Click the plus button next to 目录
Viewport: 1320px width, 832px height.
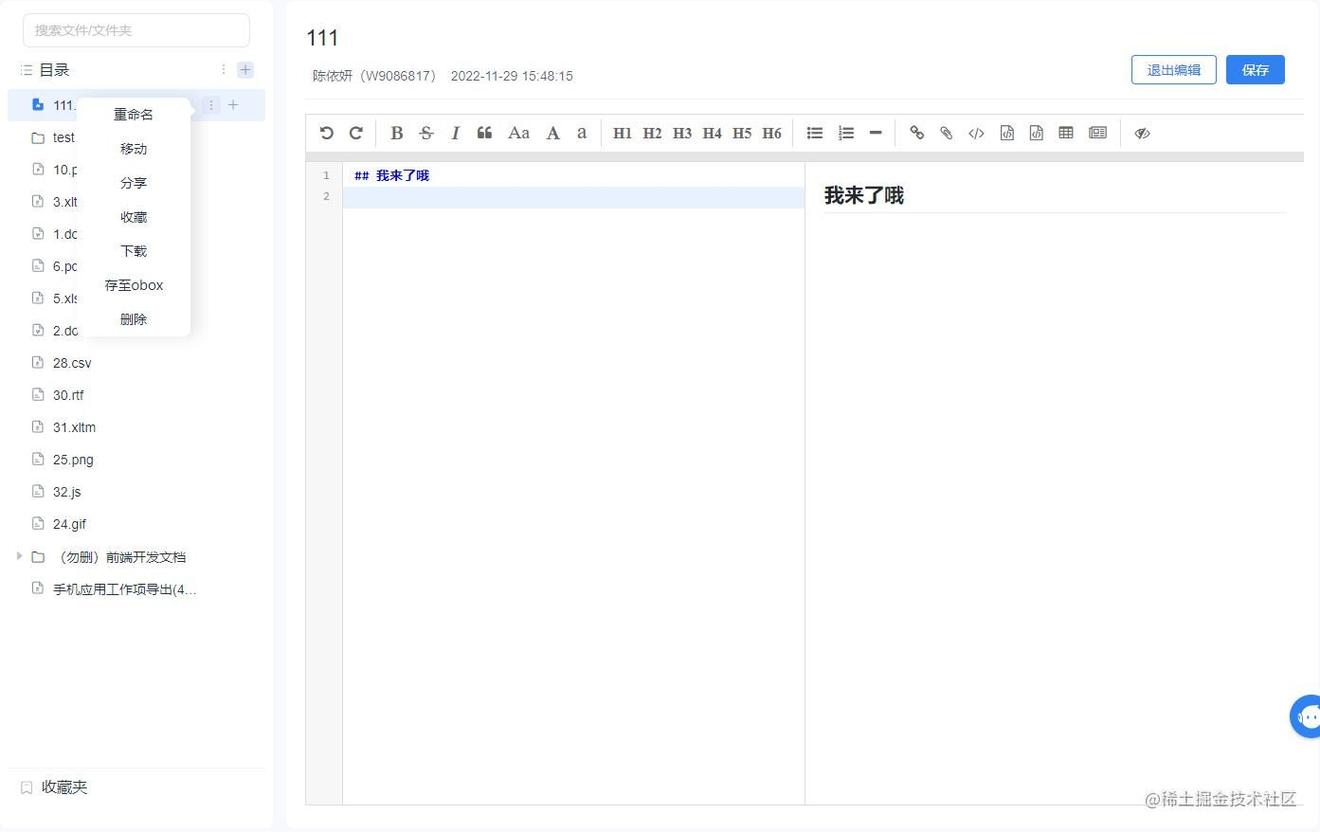(x=245, y=70)
